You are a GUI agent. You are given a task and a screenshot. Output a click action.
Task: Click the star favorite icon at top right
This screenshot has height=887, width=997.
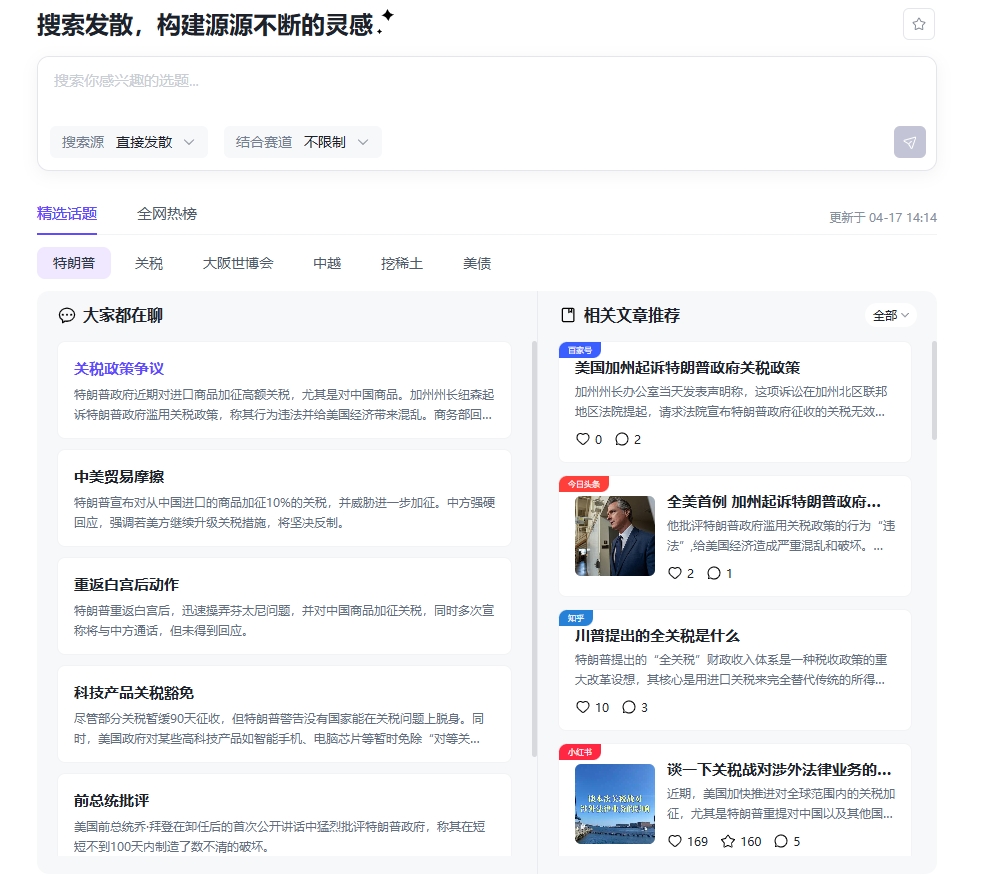[x=918, y=24]
